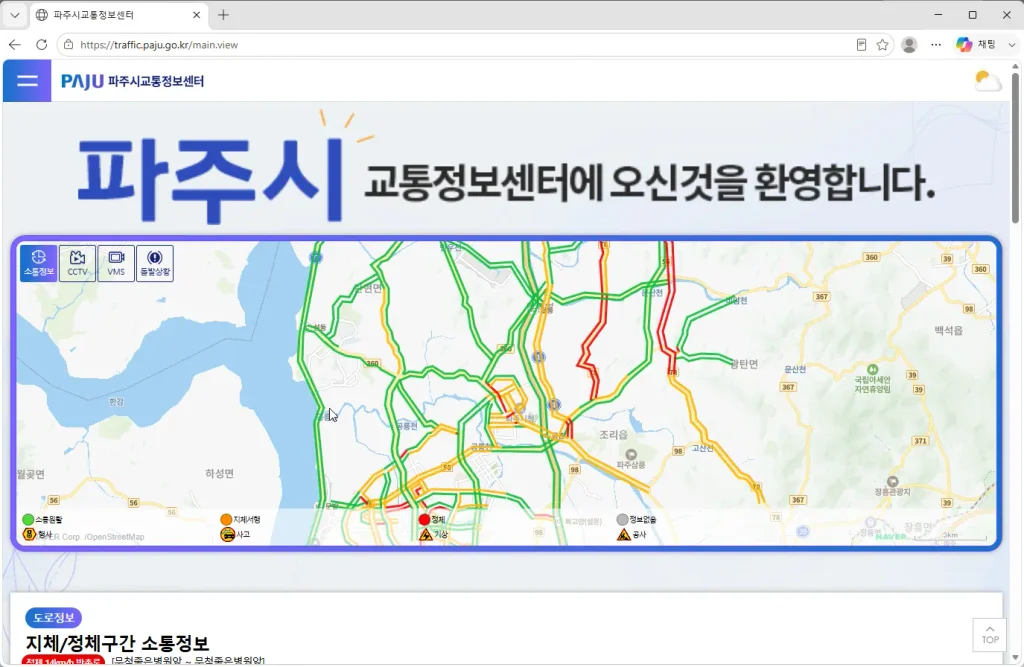This screenshot has height=667, width=1024.
Task: Click the 월곶면 map label
Action: click(31, 474)
